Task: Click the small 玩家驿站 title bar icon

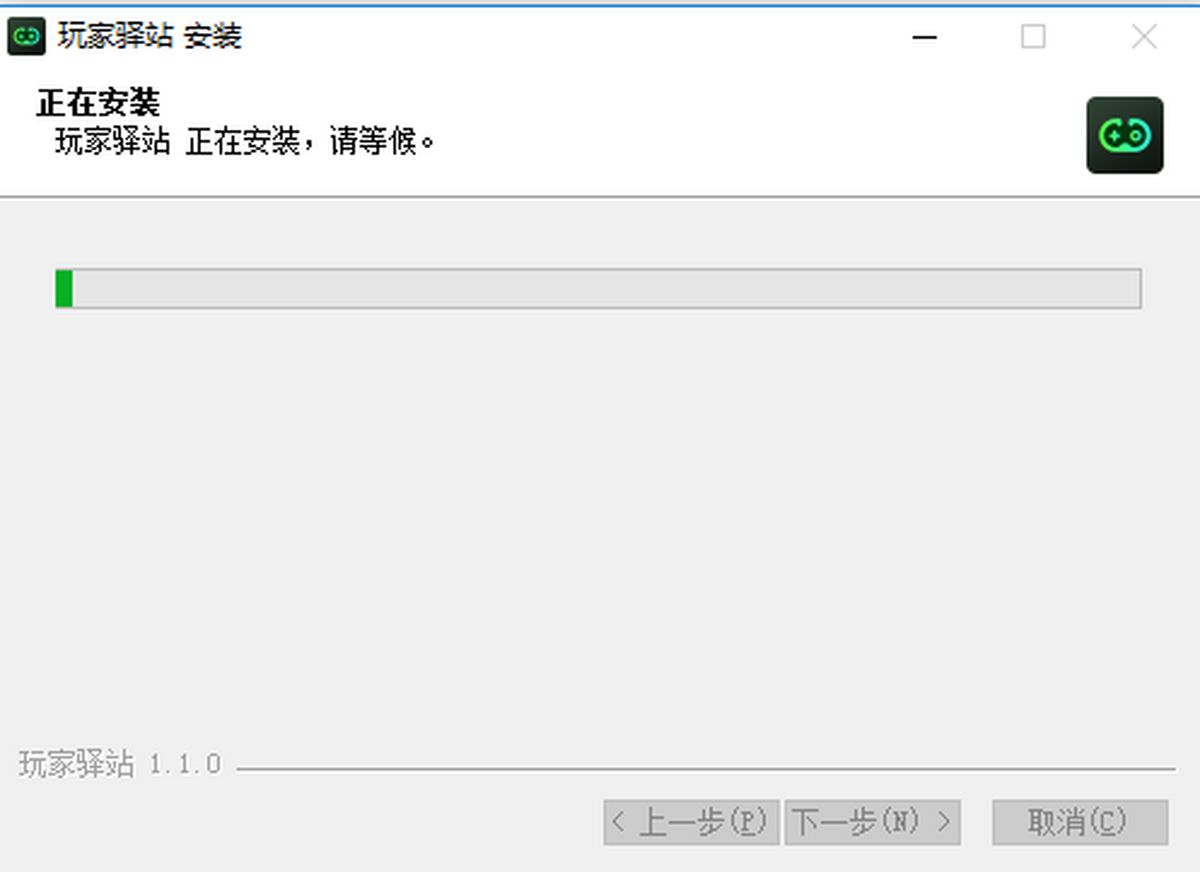Action: tap(26, 37)
